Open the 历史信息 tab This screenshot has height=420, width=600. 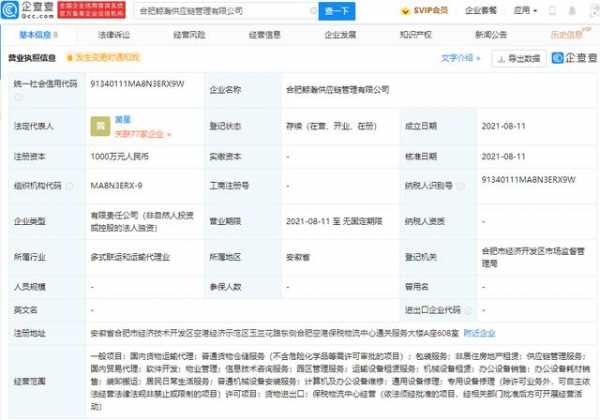coord(566,34)
